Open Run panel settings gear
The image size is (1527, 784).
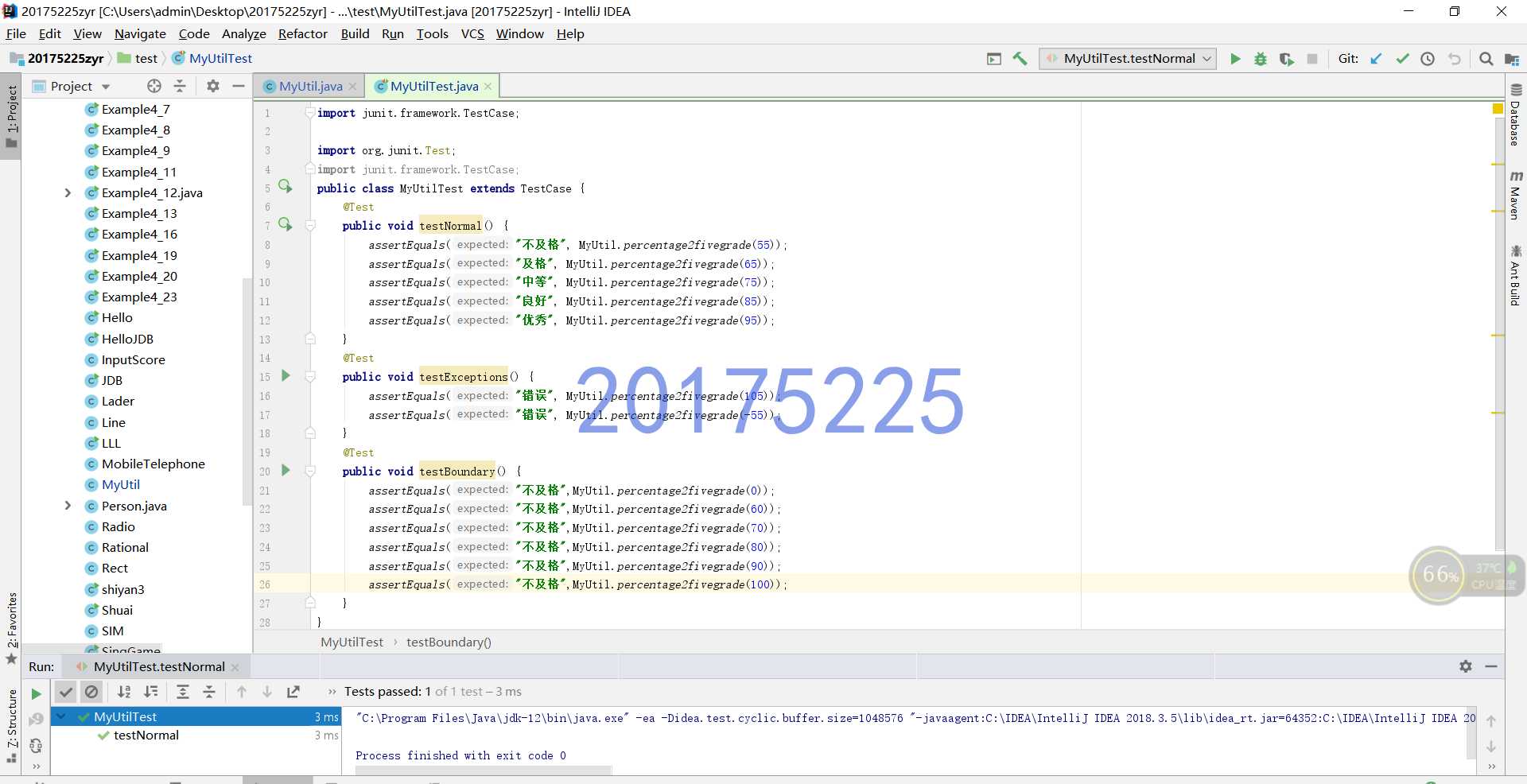click(1465, 666)
